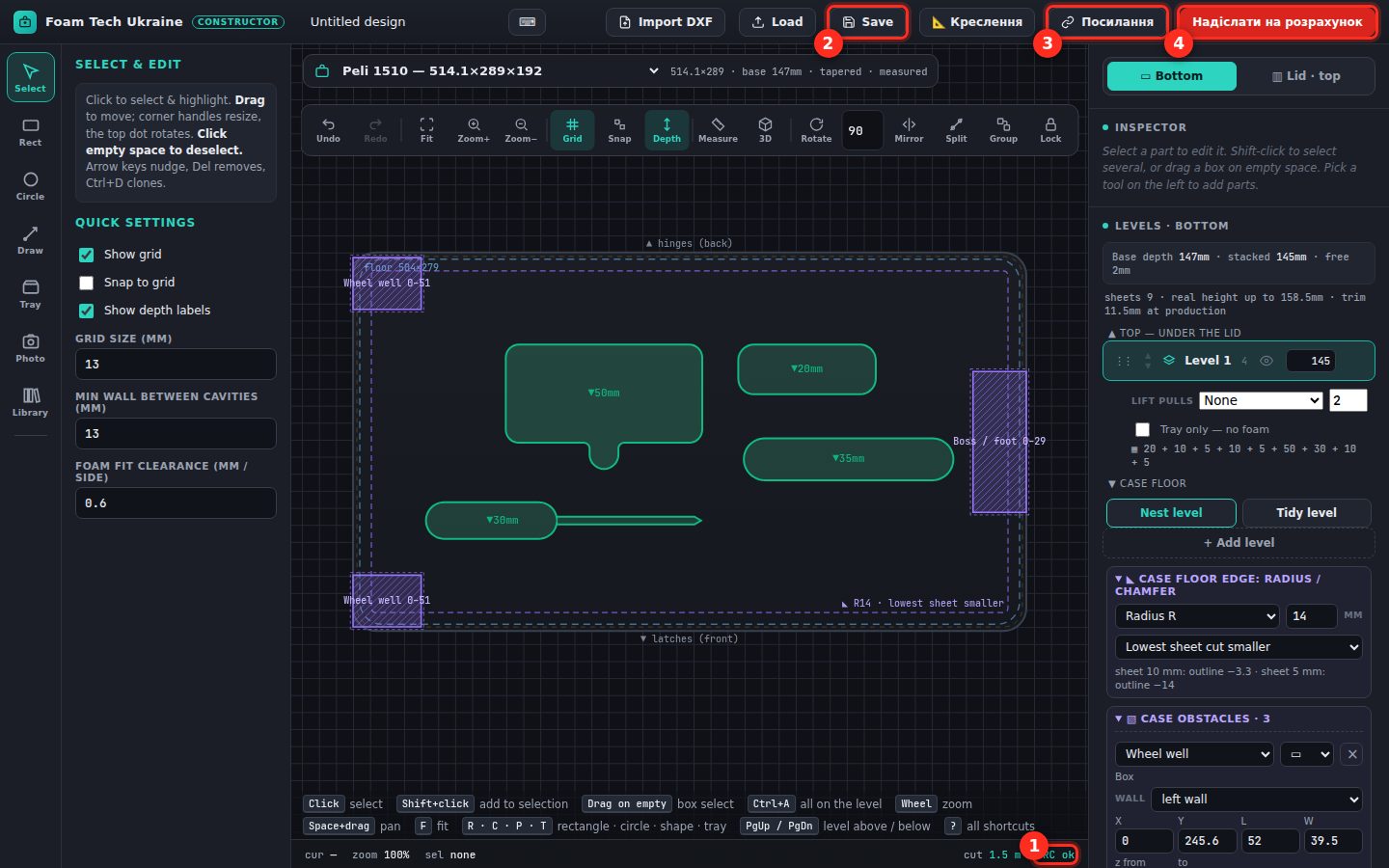Expand the Radius R dropdown
This screenshot has height=868, width=1389.
(1197, 616)
